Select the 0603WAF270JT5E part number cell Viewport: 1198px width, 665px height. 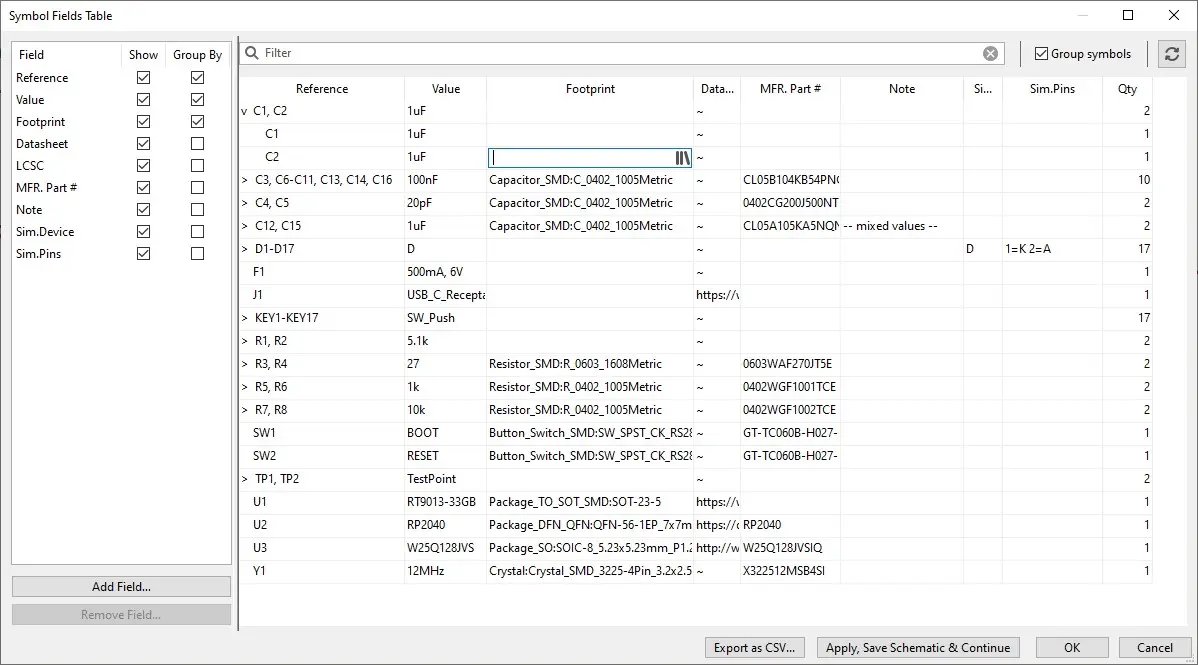(x=790, y=364)
